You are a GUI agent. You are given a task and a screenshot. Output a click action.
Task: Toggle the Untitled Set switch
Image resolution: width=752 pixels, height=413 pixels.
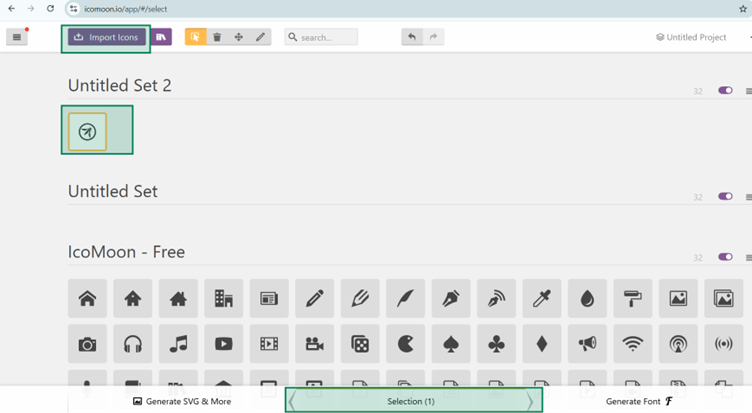coord(726,197)
